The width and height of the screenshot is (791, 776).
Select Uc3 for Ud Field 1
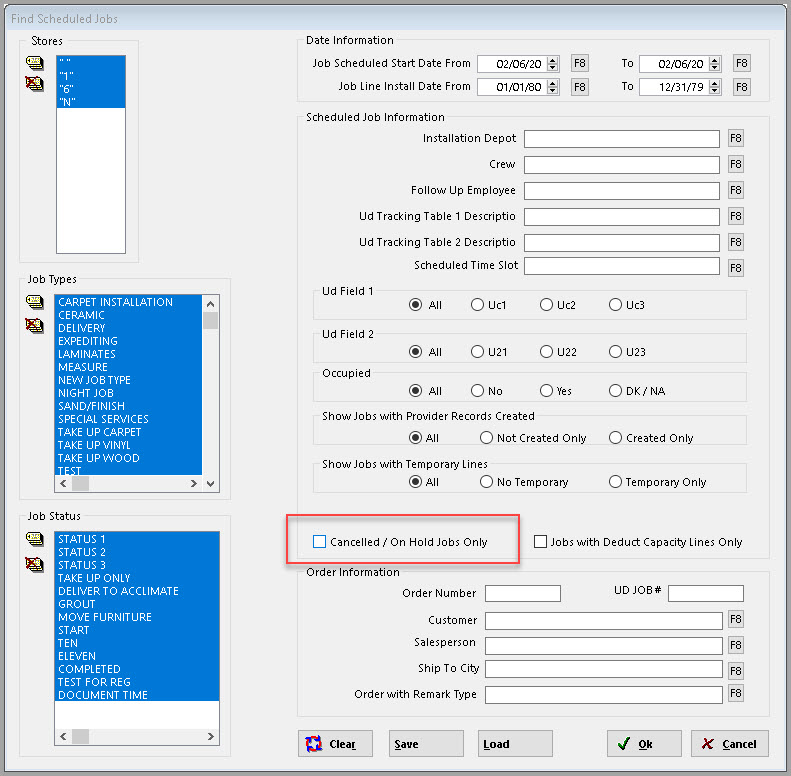tap(615, 305)
